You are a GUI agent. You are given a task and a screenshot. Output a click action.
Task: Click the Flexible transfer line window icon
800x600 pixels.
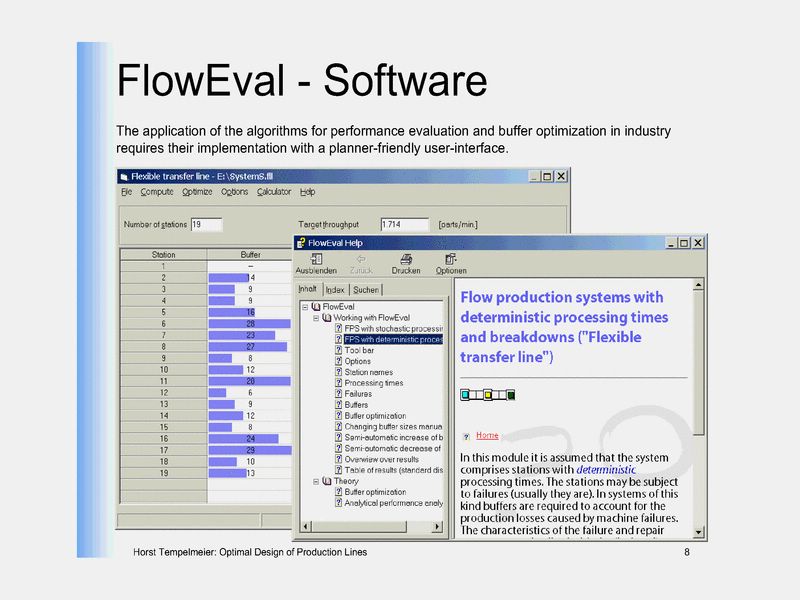(126, 175)
